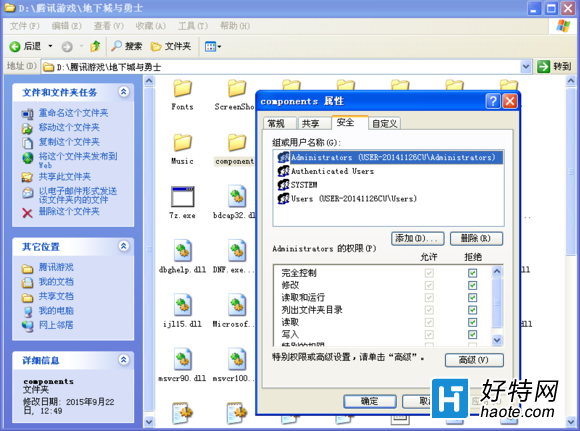Toggle Deny checkbox for 列出文件夹目录

click(x=472, y=310)
